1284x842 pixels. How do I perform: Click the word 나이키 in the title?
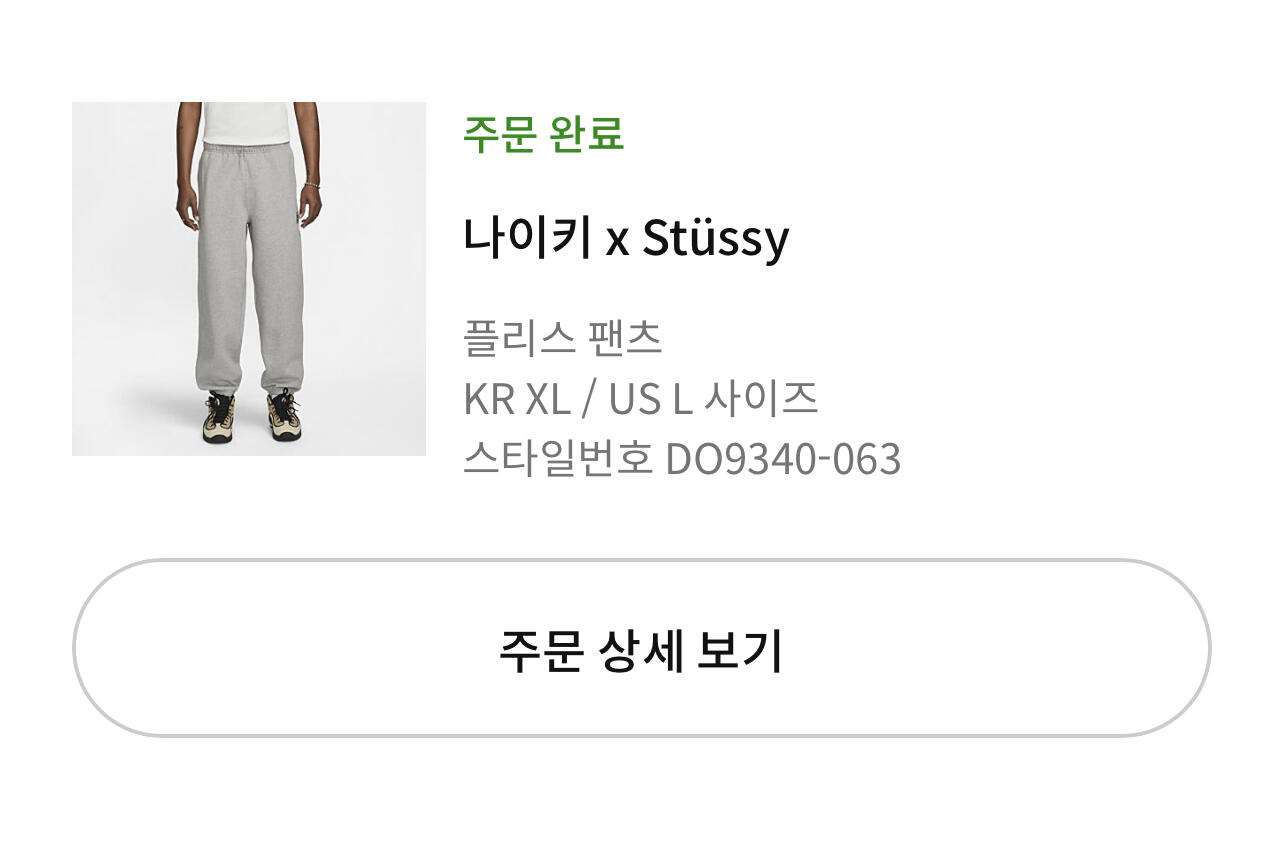pos(526,238)
